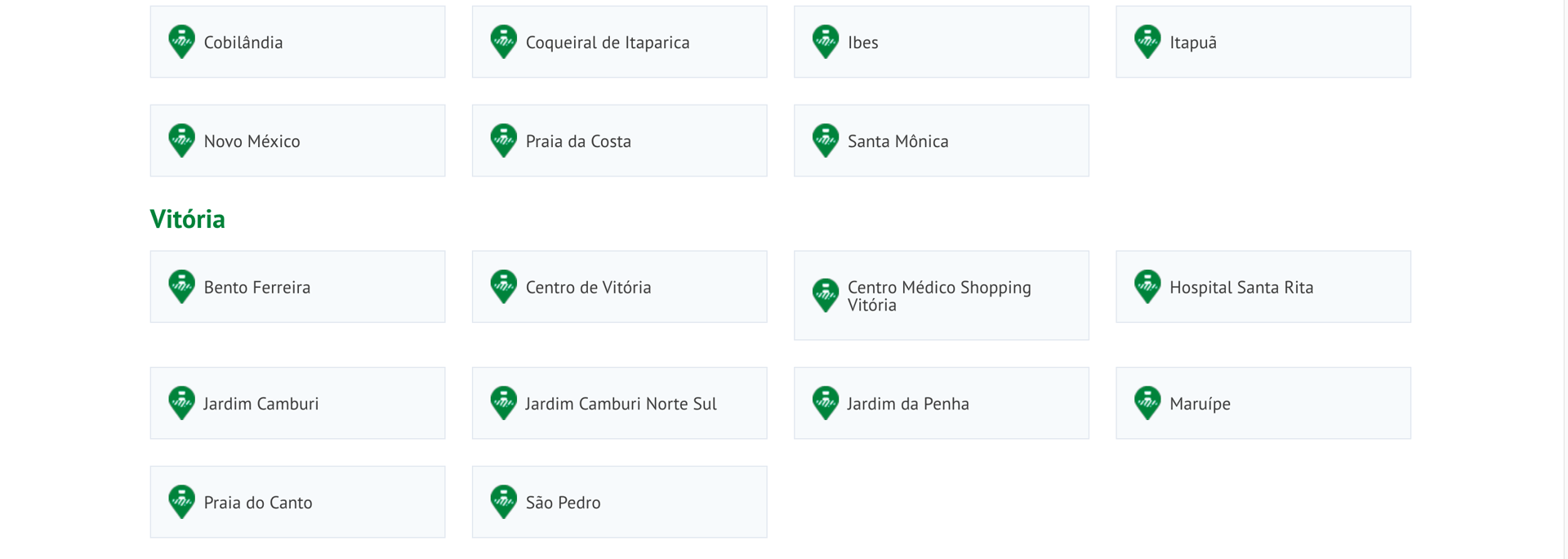This screenshot has height=559, width=1568.
Task: Open the Bento Ferreira unit
Action: [297, 287]
